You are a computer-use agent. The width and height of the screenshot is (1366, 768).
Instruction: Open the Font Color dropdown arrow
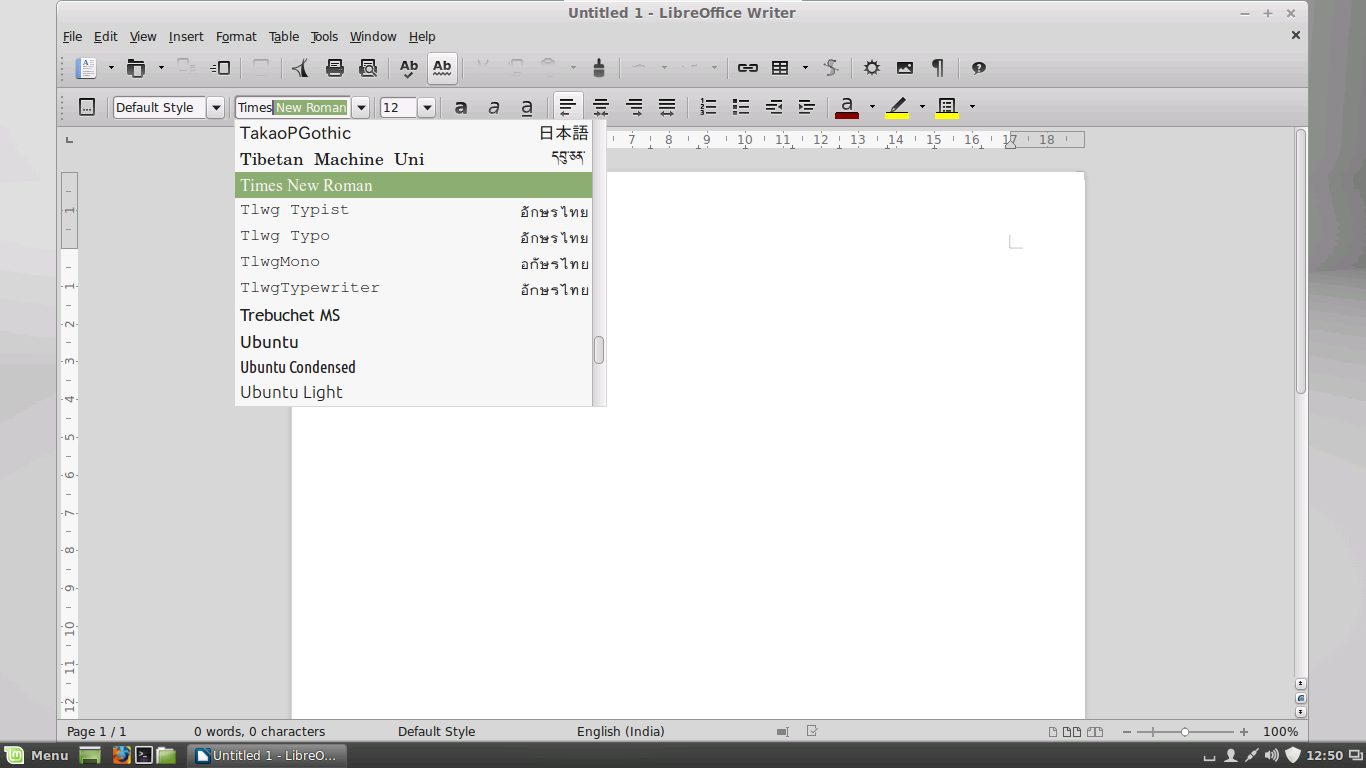(x=872, y=107)
